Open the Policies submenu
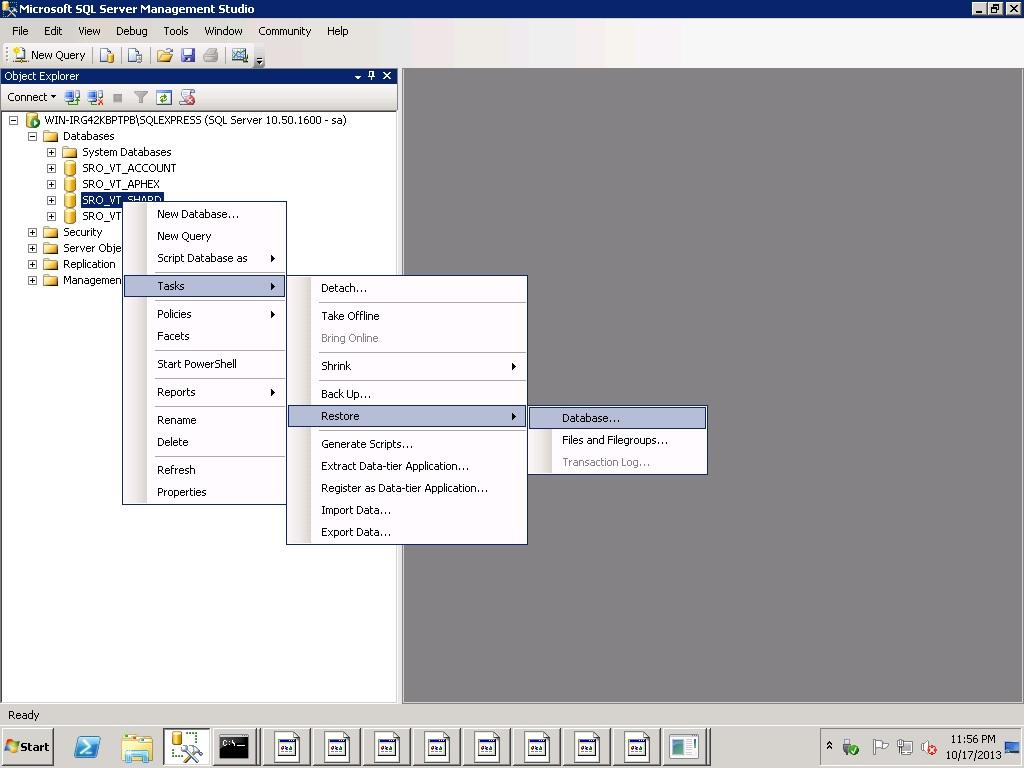This screenshot has height=768, width=1024. (x=204, y=314)
